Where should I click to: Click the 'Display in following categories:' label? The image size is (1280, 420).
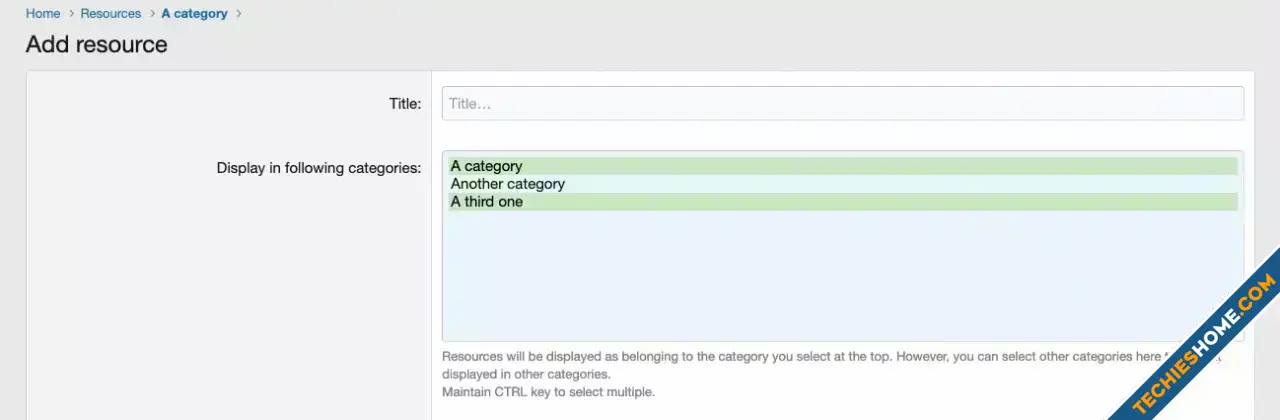click(x=319, y=168)
